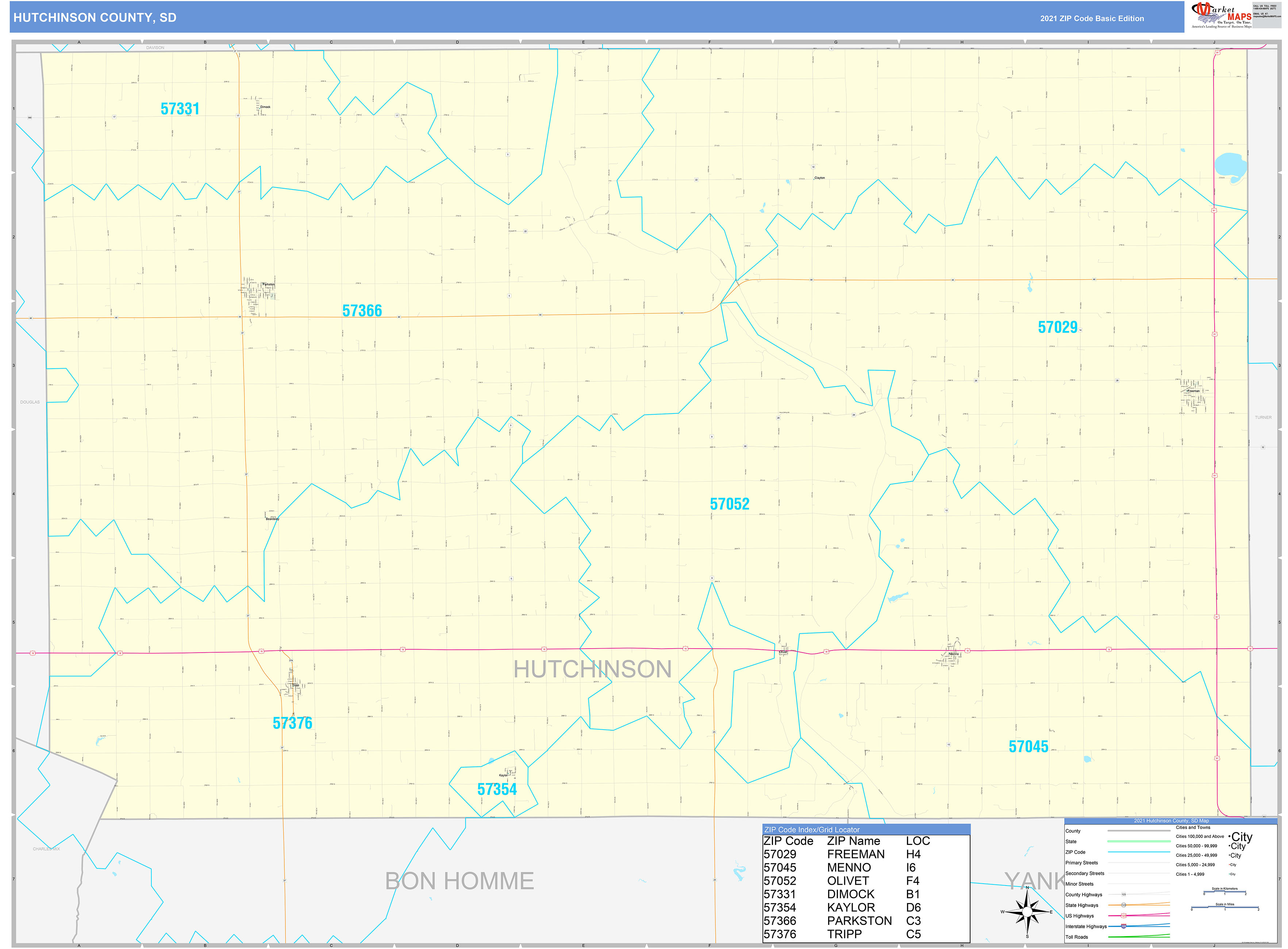Viewport: 1288px width, 949px height.
Task: Click the FREEMAN row in the ZIP index
Action: [856, 854]
